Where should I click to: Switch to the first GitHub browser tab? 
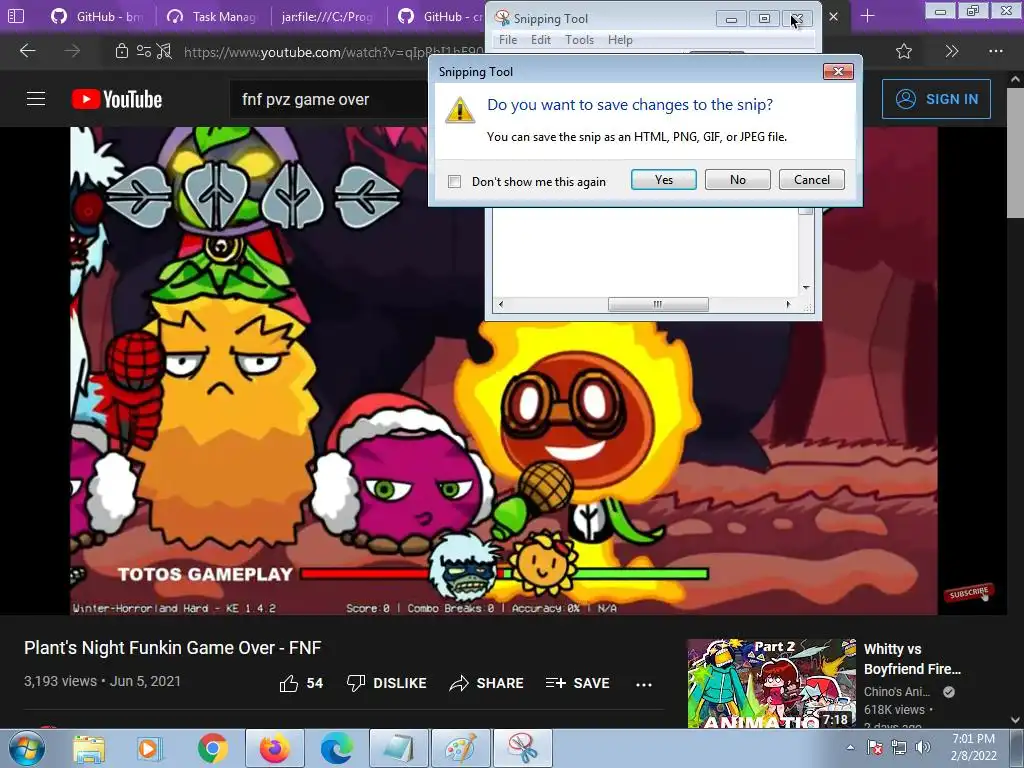[97, 16]
